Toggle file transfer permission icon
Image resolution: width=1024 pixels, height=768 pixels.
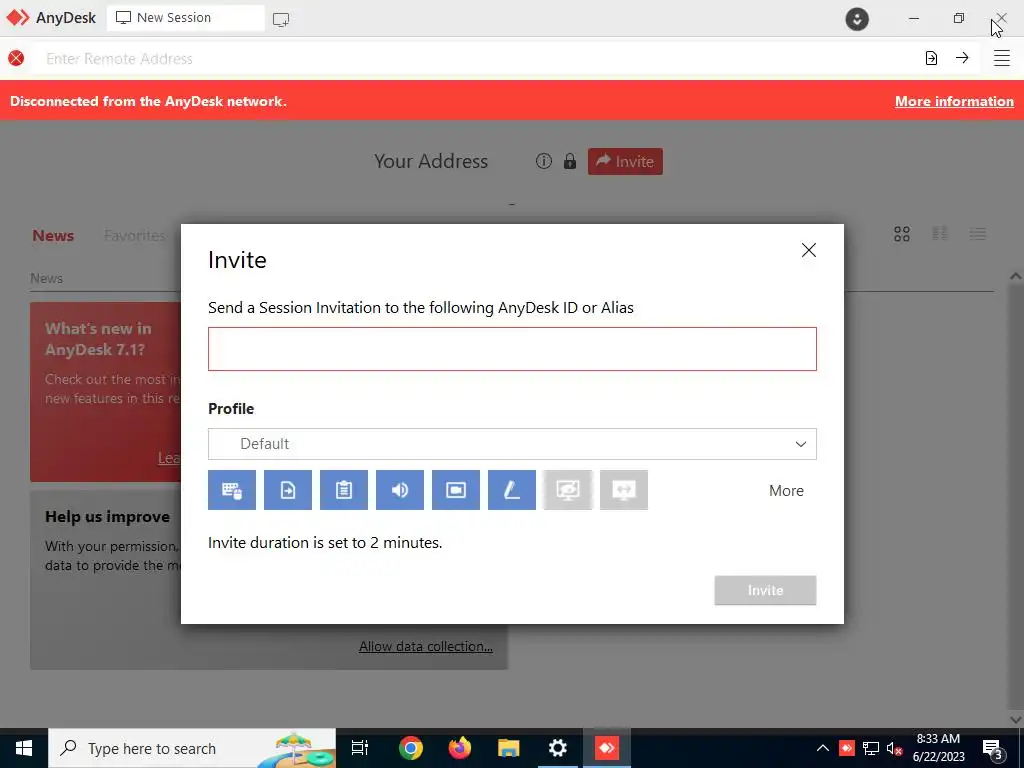coord(288,490)
